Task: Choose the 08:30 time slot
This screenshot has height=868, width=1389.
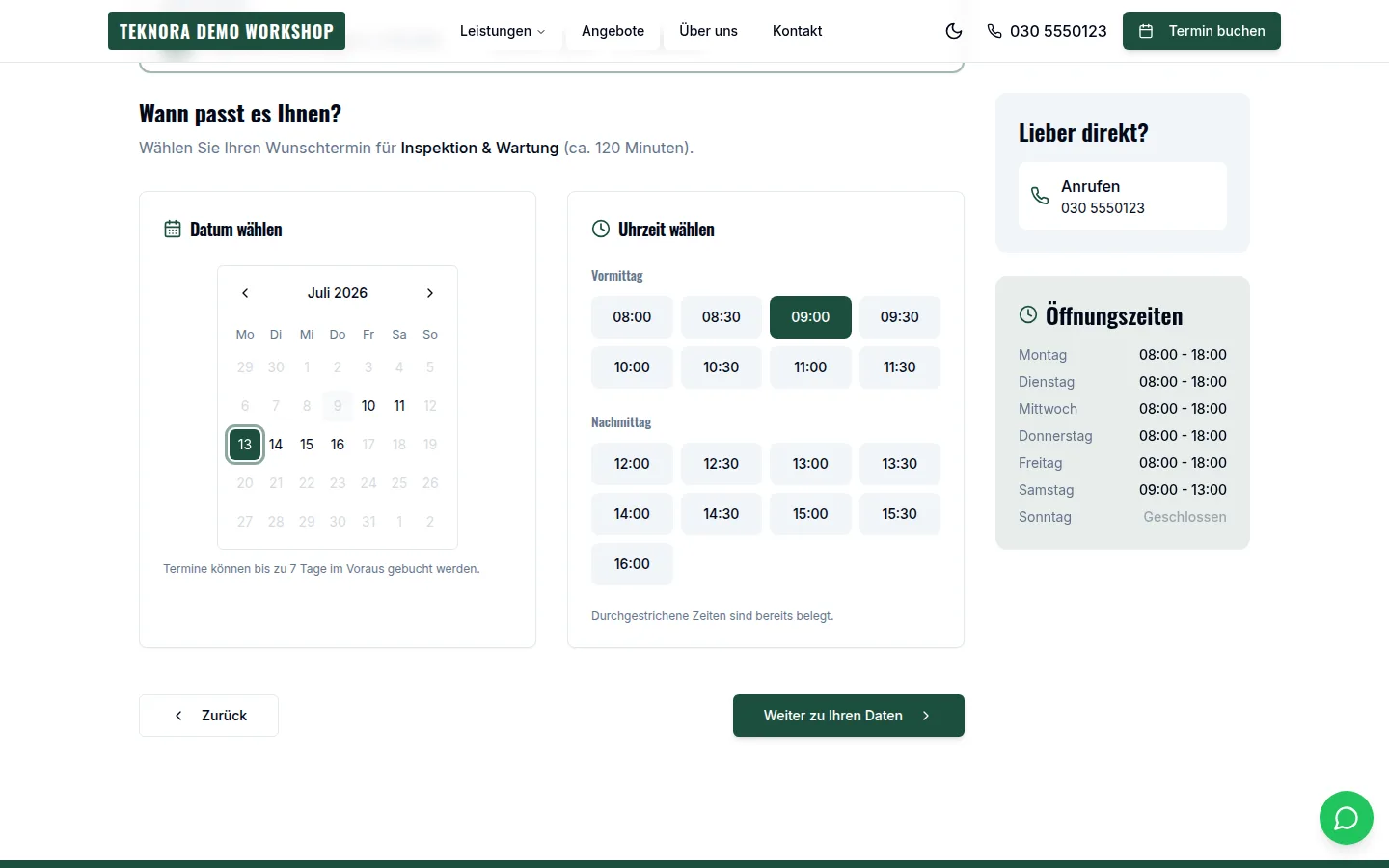Action: pos(722,317)
